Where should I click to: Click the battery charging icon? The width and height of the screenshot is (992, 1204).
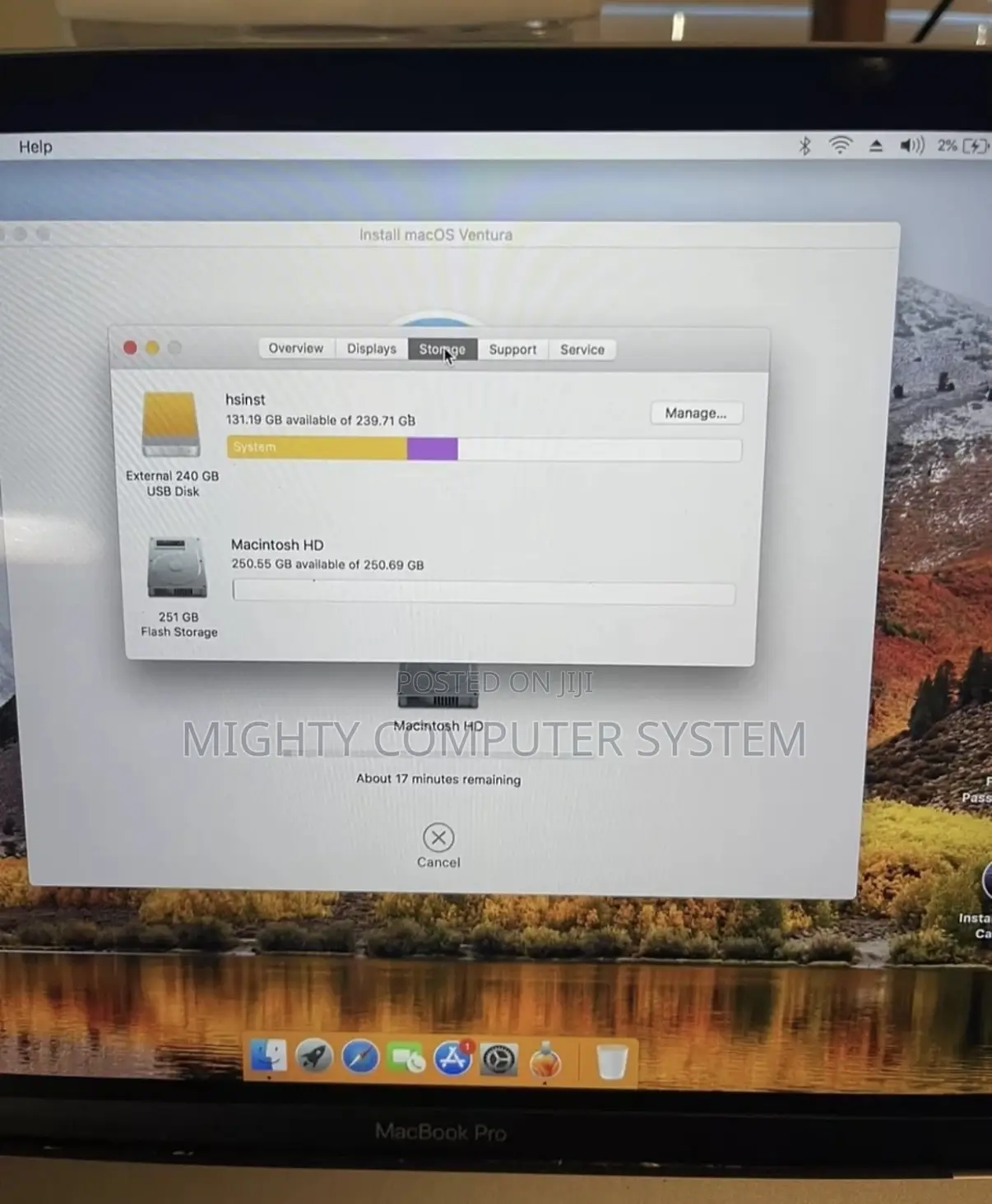tap(976, 146)
